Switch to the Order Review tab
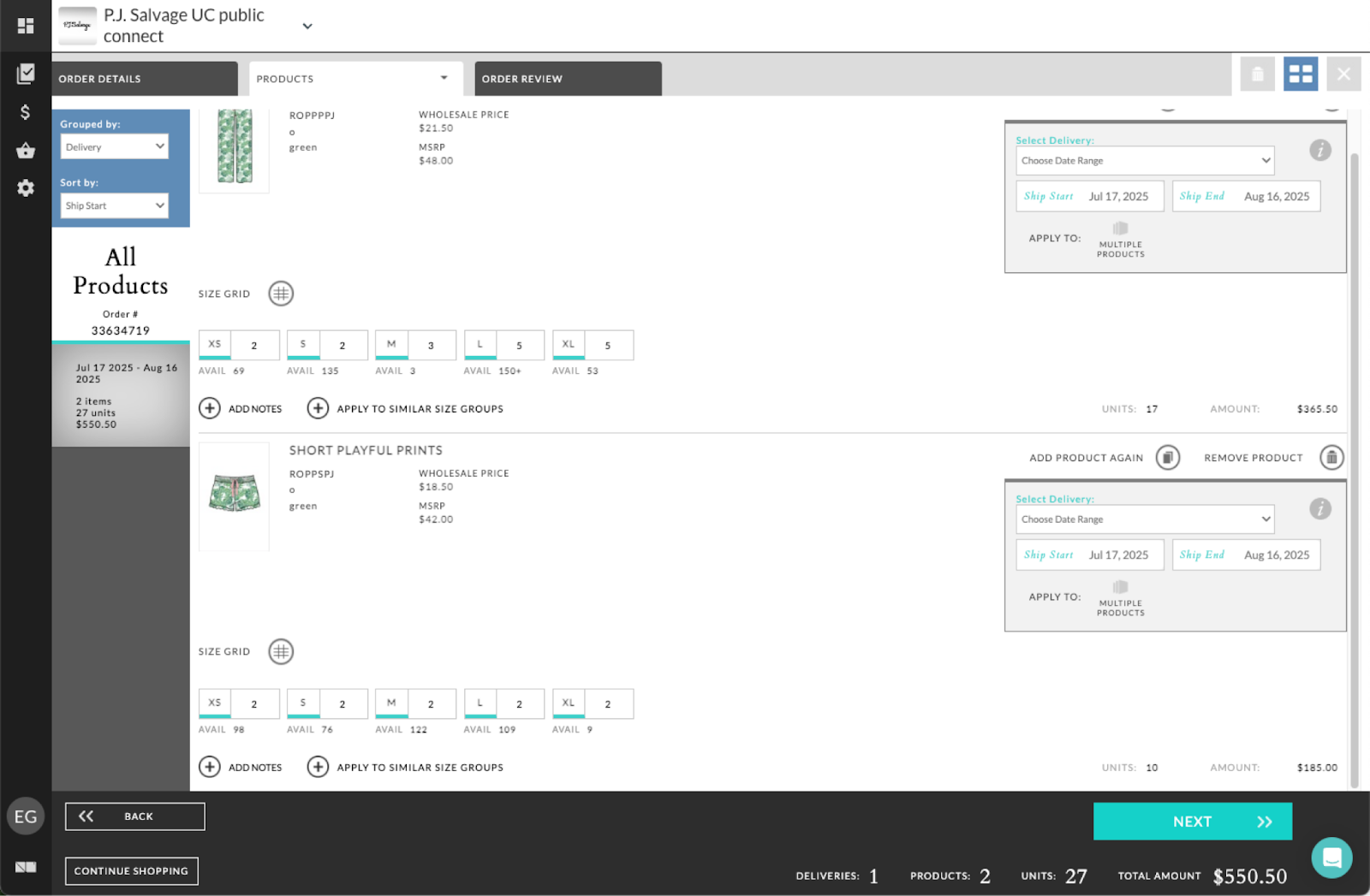Screen dimensions: 1370x896 click(522, 78)
